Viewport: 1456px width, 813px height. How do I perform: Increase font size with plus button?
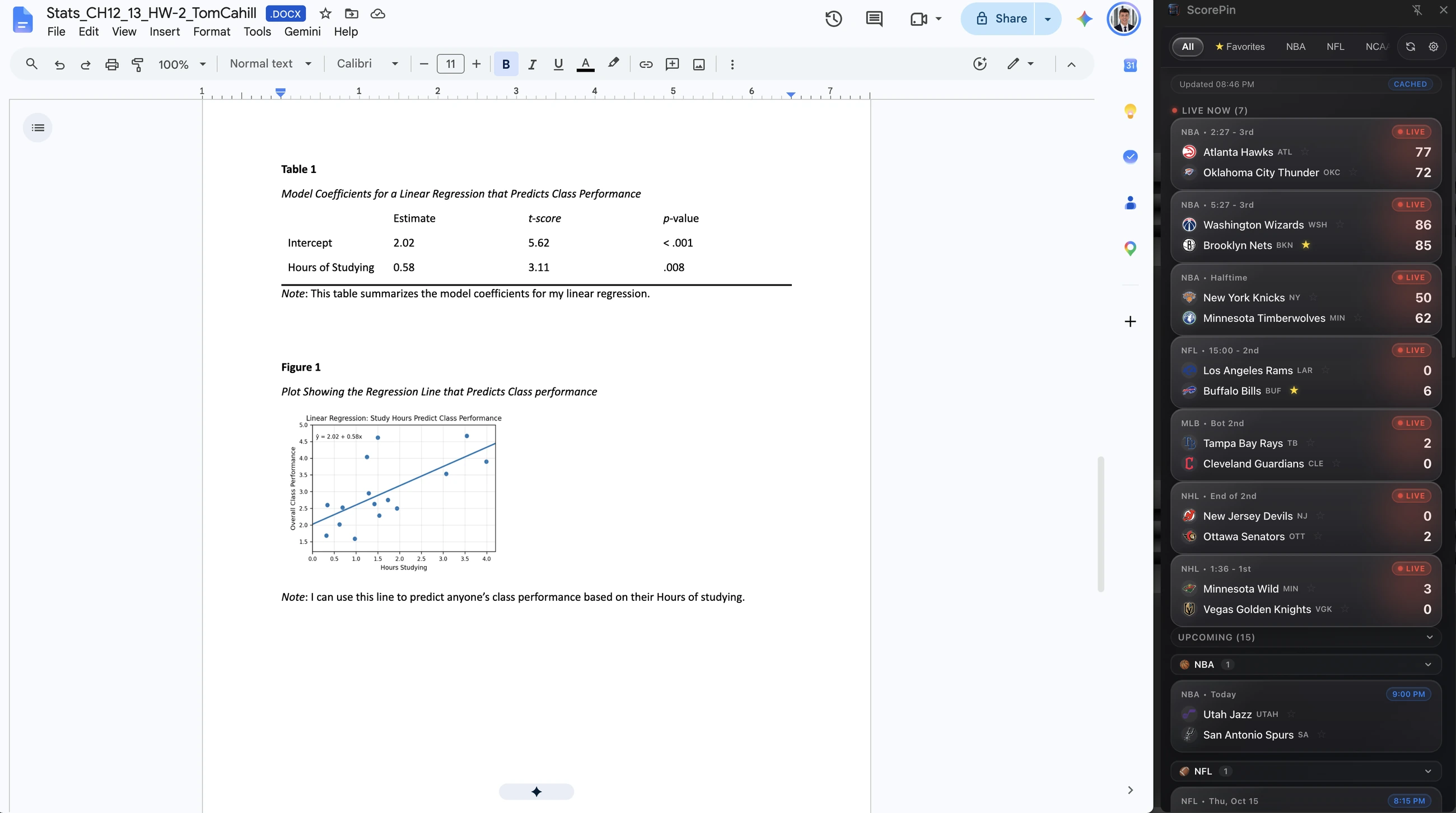coord(477,64)
